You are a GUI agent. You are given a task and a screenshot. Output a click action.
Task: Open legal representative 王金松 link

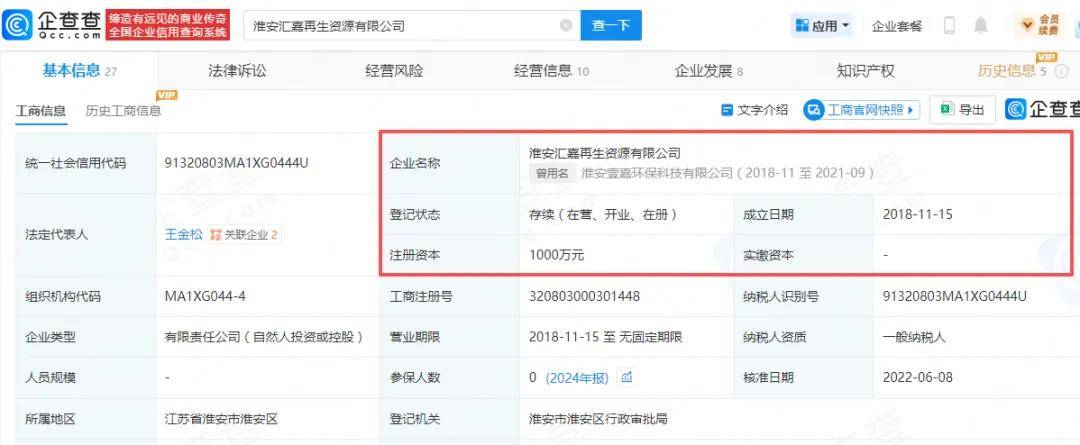pos(183,235)
